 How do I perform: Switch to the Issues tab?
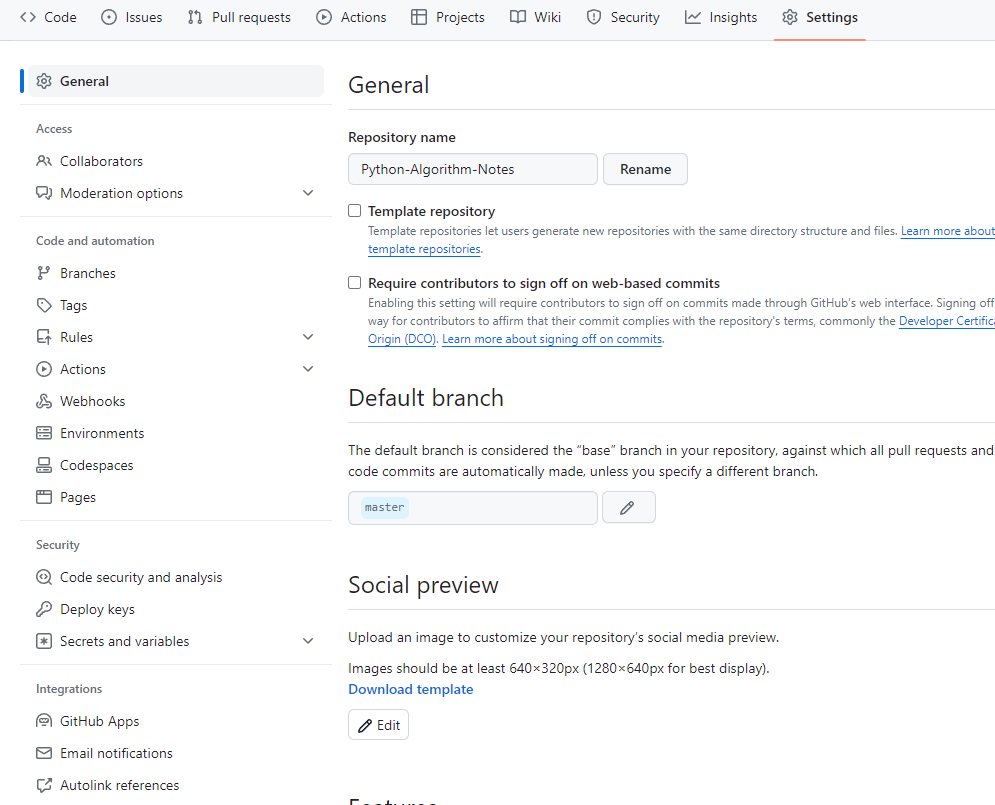[132, 17]
